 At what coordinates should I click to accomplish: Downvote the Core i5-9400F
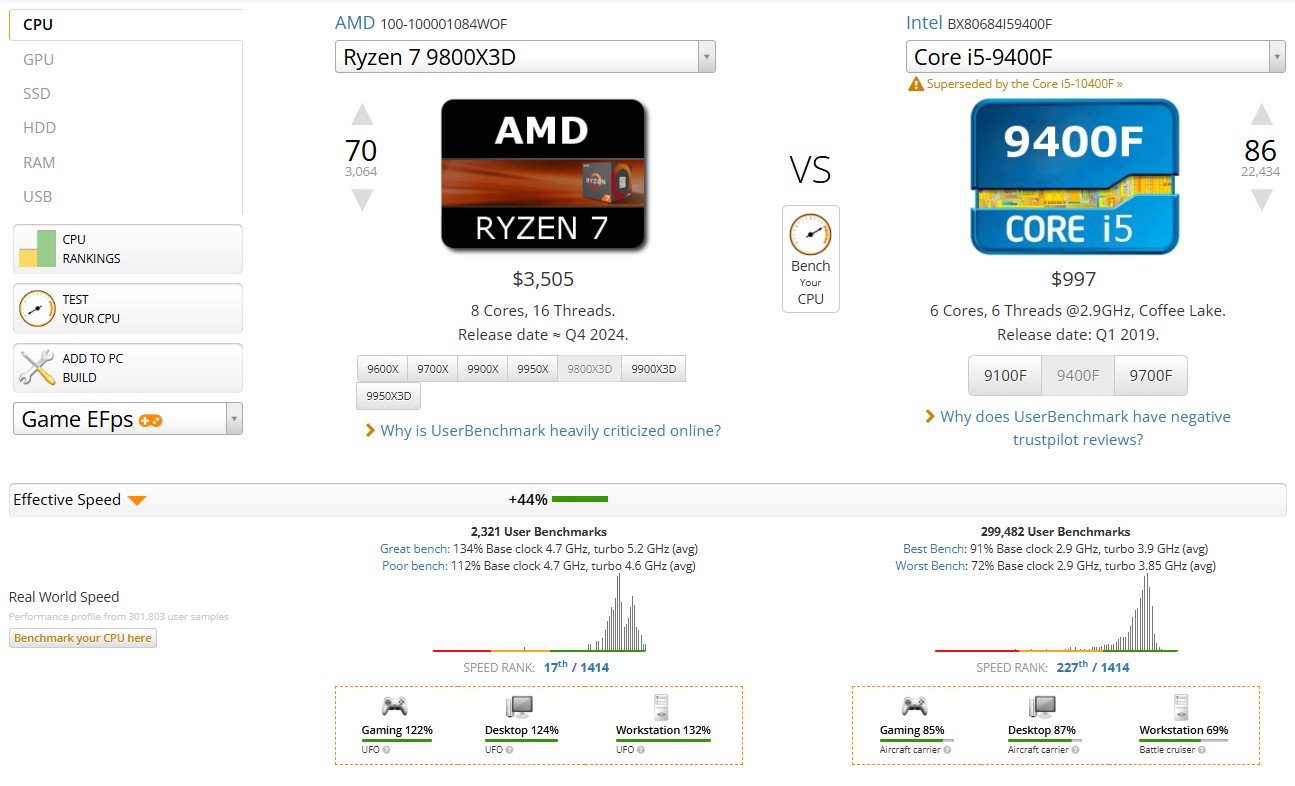tap(1261, 200)
